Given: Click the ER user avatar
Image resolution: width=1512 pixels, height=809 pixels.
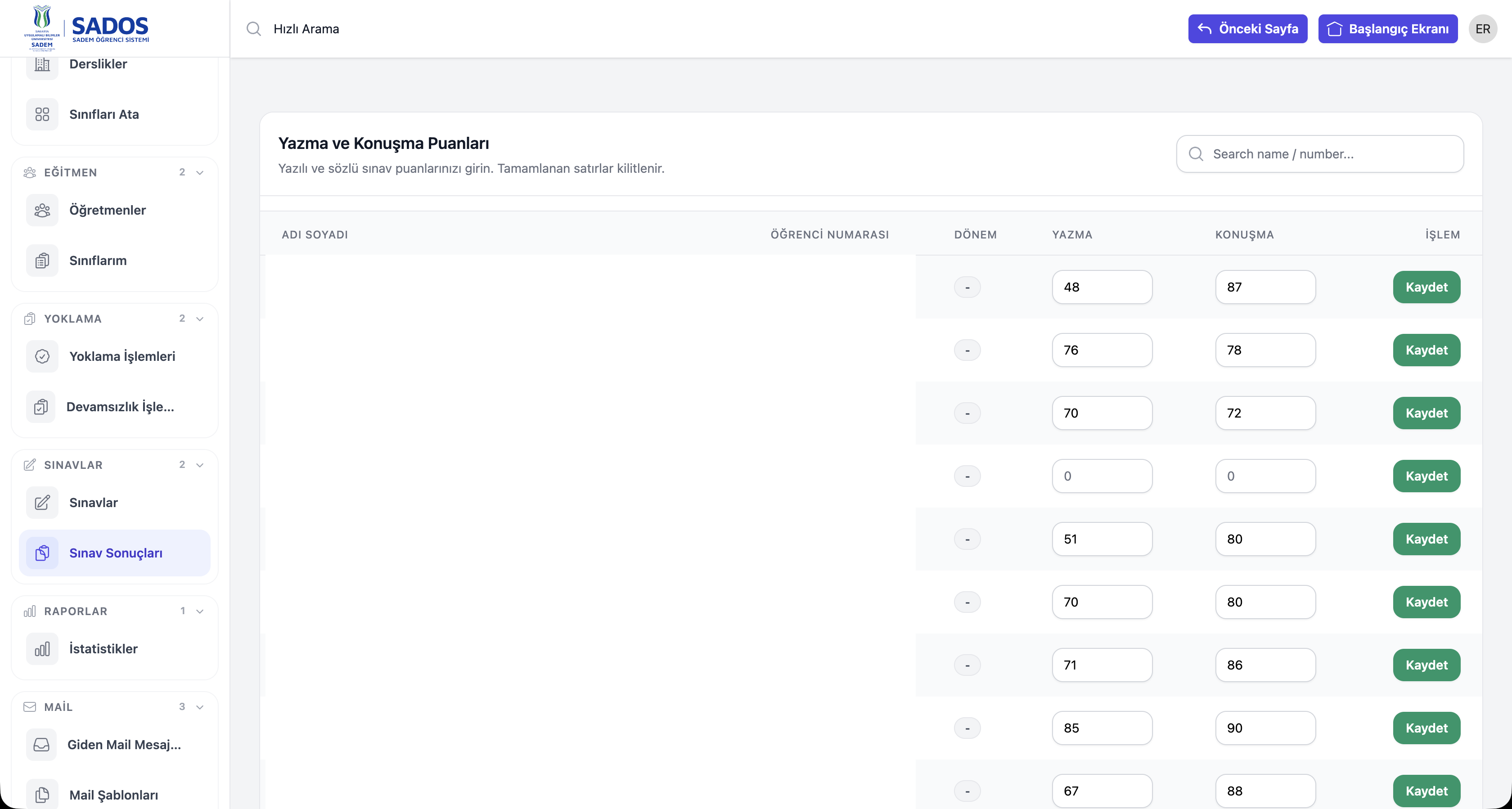Looking at the screenshot, I should [1483, 29].
